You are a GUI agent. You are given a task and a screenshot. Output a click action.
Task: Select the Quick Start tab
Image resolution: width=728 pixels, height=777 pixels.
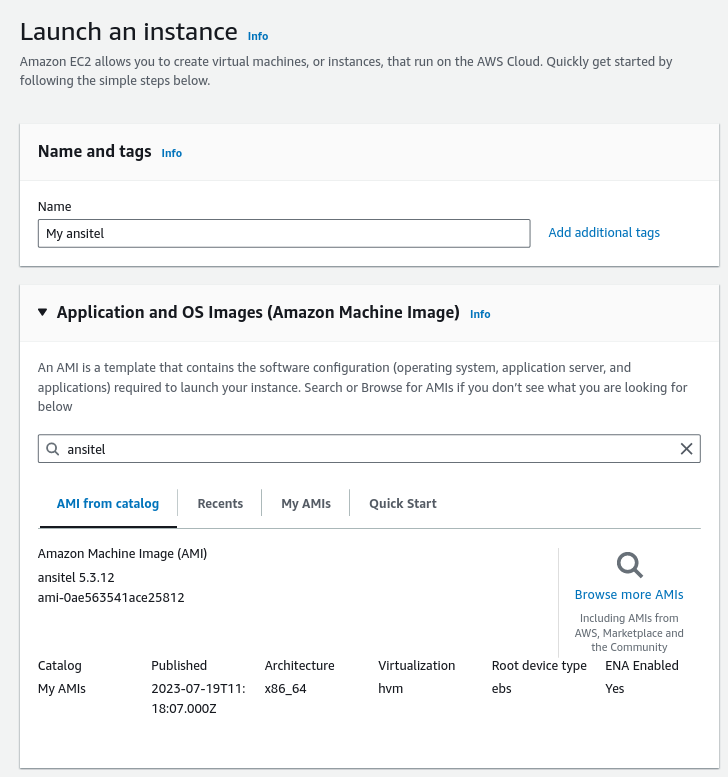coord(403,503)
